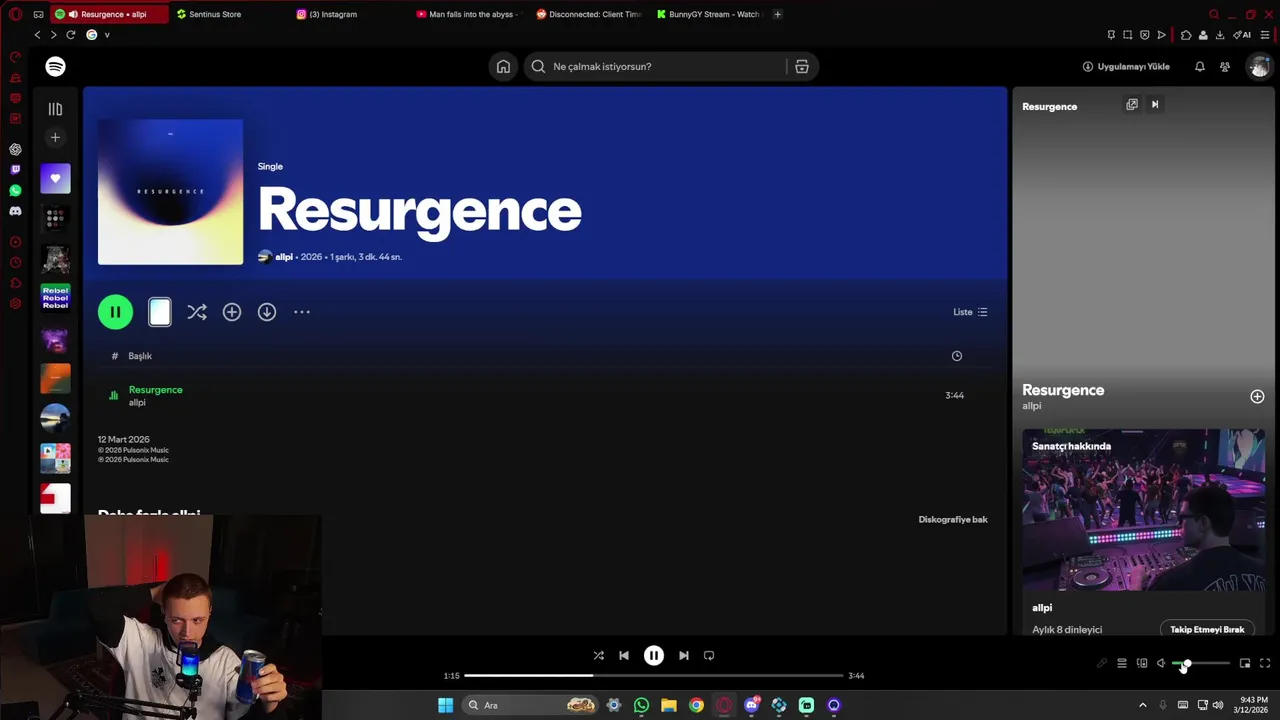Open the browser extensions puzzle icon
The width and height of the screenshot is (1280, 720).
pyautogui.click(x=1186, y=35)
